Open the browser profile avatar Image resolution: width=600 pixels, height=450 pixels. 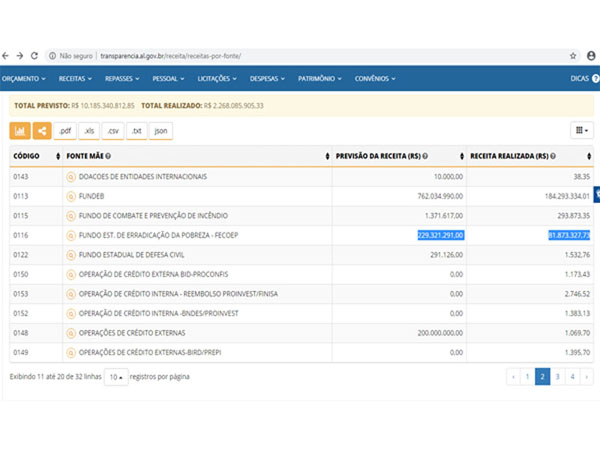591,56
